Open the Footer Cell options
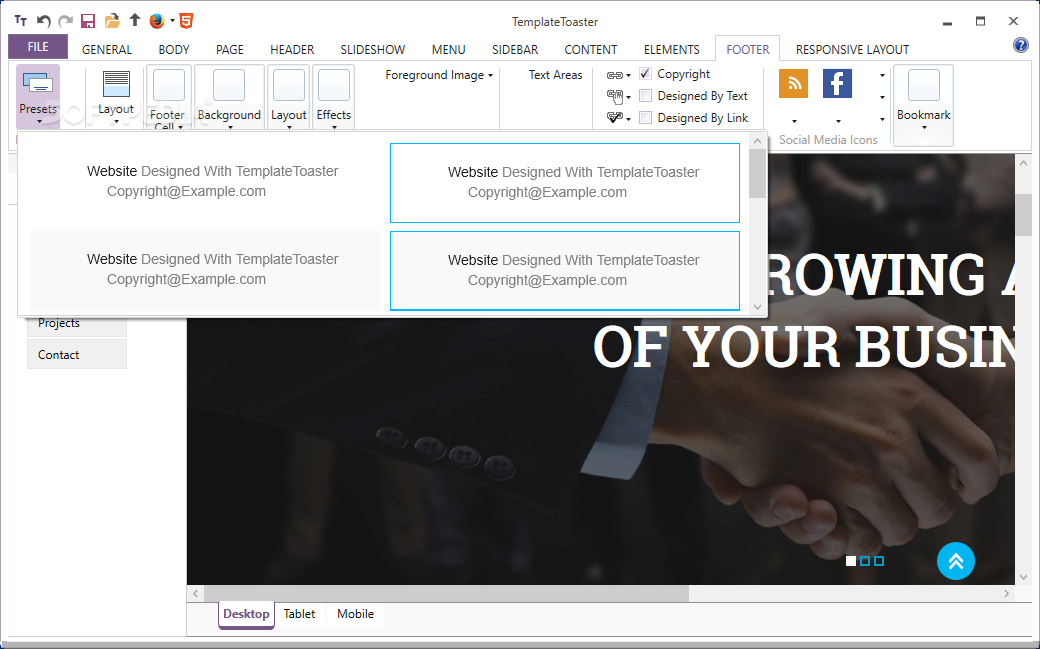The width and height of the screenshot is (1040, 649). pyautogui.click(x=168, y=97)
